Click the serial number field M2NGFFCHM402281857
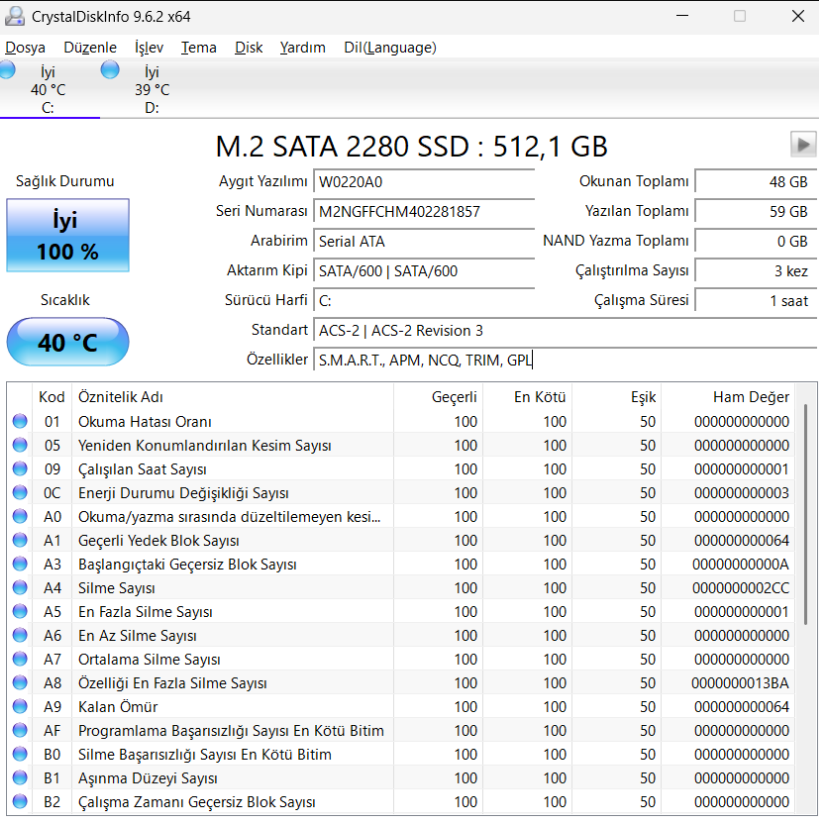 coord(424,212)
